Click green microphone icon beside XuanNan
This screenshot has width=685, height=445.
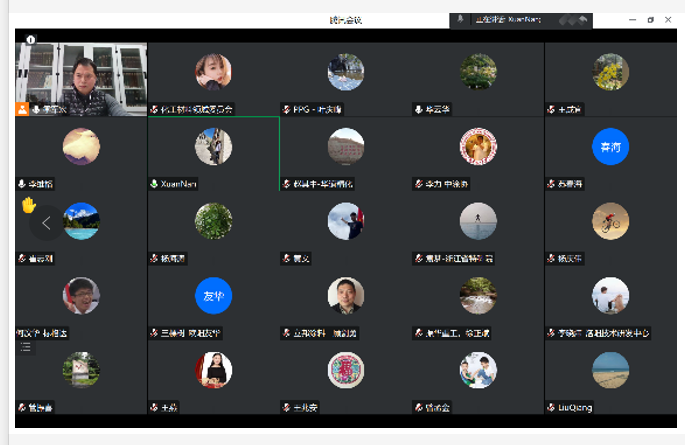coord(154,184)
